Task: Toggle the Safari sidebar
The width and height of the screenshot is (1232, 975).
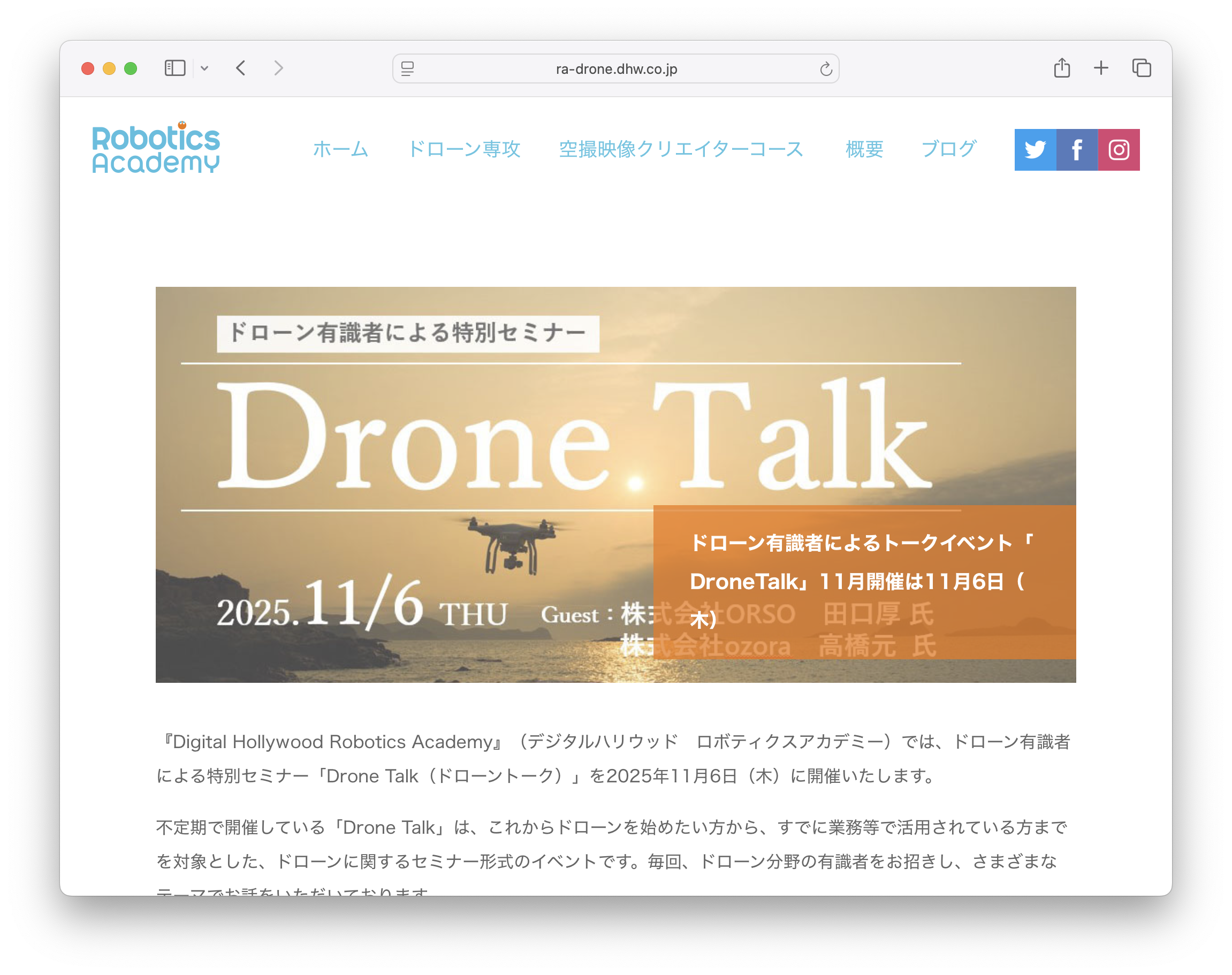Action: pyautogui.click(x=174, y=68)
